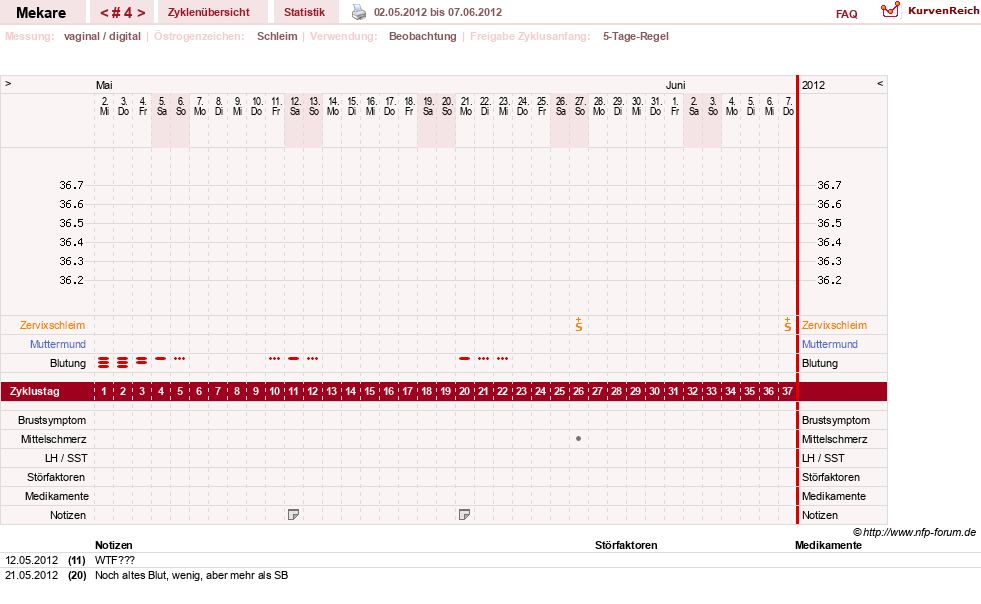Click the KurvenReich crown logo

pyautogui.click(x=890, y=9)
